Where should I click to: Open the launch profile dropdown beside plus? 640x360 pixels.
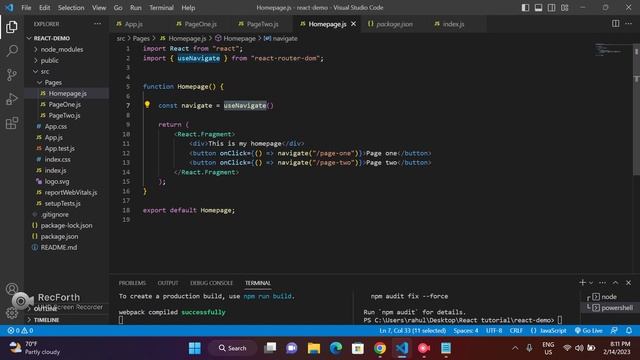point(591,282)
